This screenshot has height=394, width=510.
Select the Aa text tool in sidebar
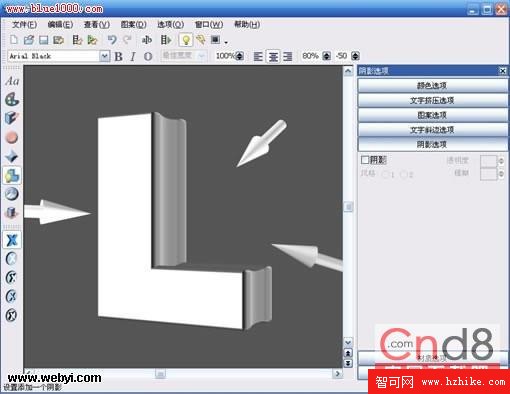pos(12,81)
